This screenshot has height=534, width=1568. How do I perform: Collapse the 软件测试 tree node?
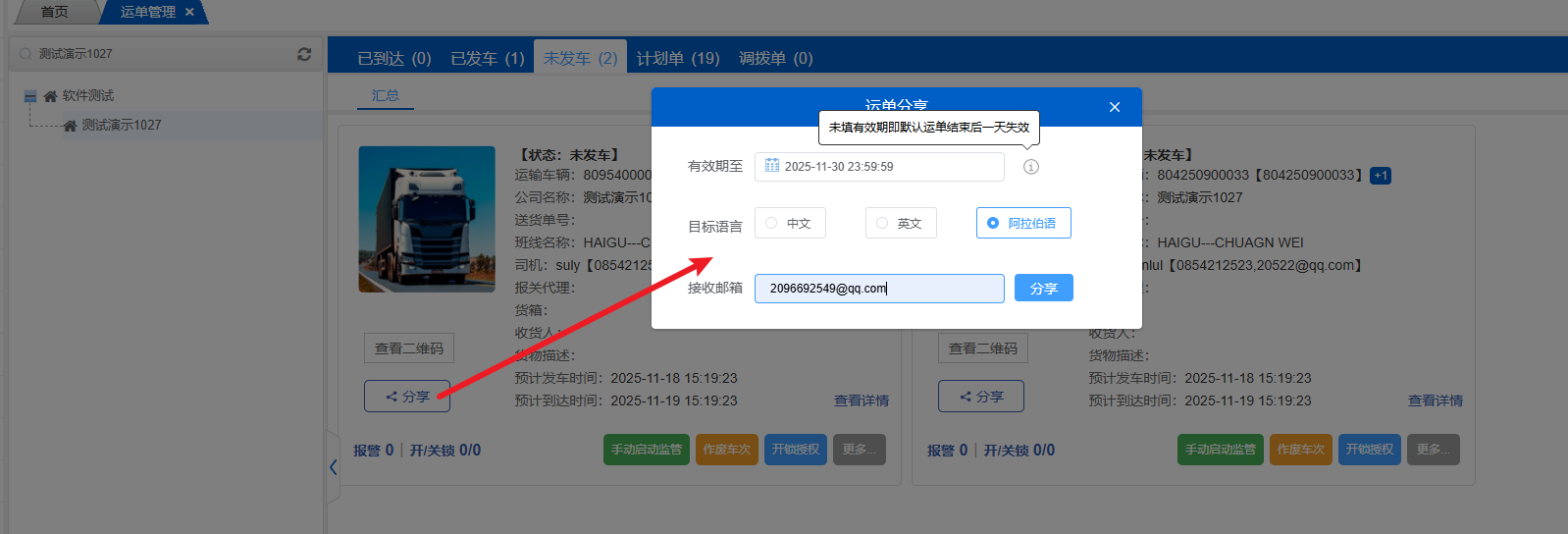coord(30,96)
